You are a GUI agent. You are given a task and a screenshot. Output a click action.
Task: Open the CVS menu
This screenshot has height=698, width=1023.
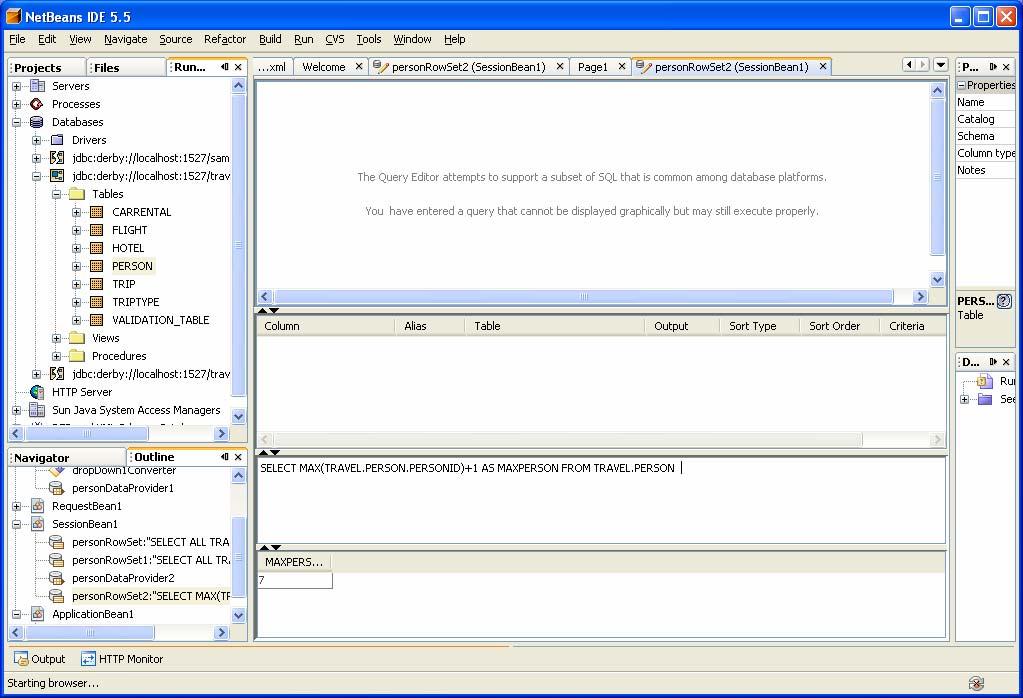tap(335, 39)
